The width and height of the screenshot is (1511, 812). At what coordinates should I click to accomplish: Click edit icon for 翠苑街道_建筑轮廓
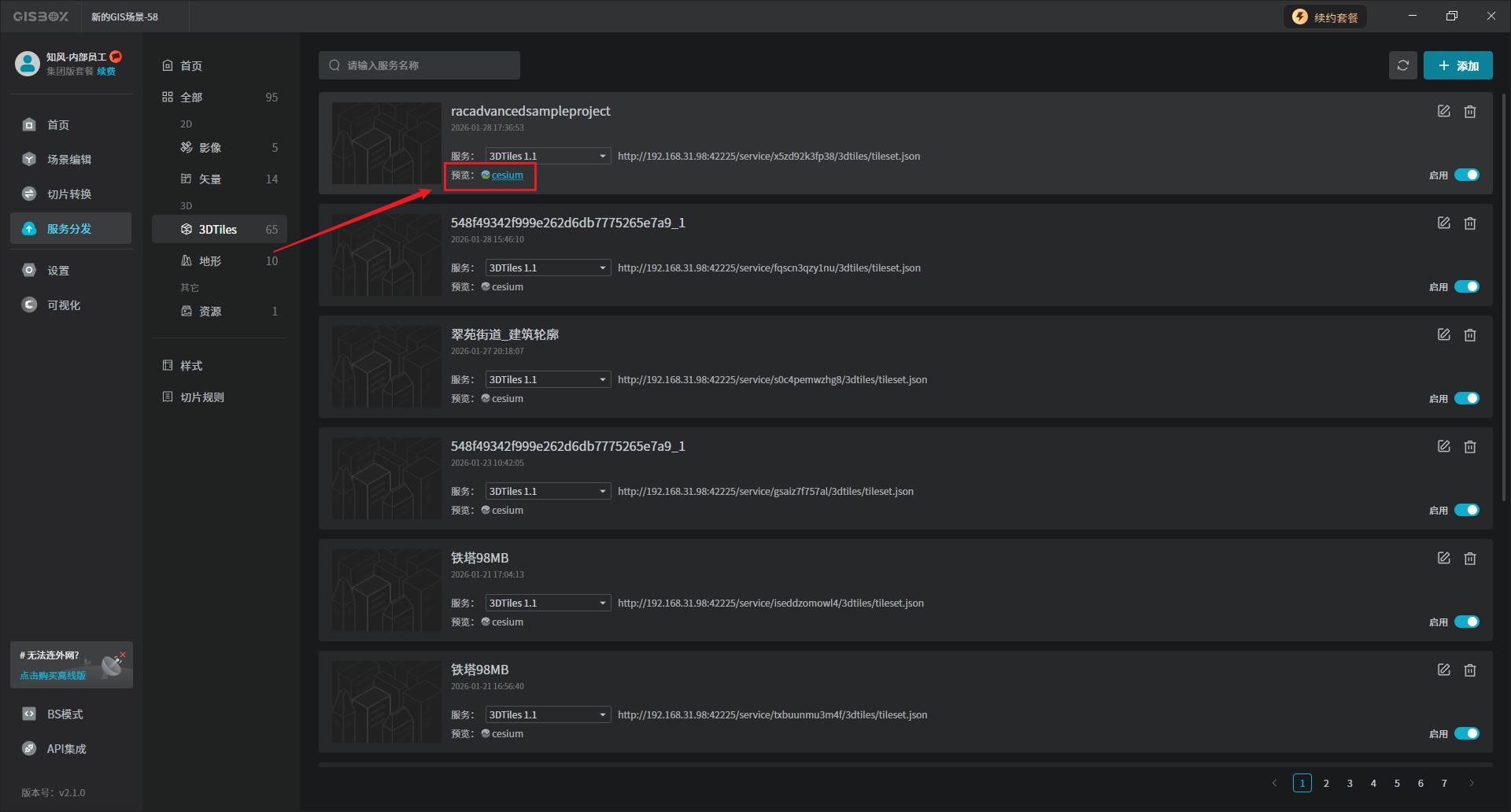click(1443, 335)
